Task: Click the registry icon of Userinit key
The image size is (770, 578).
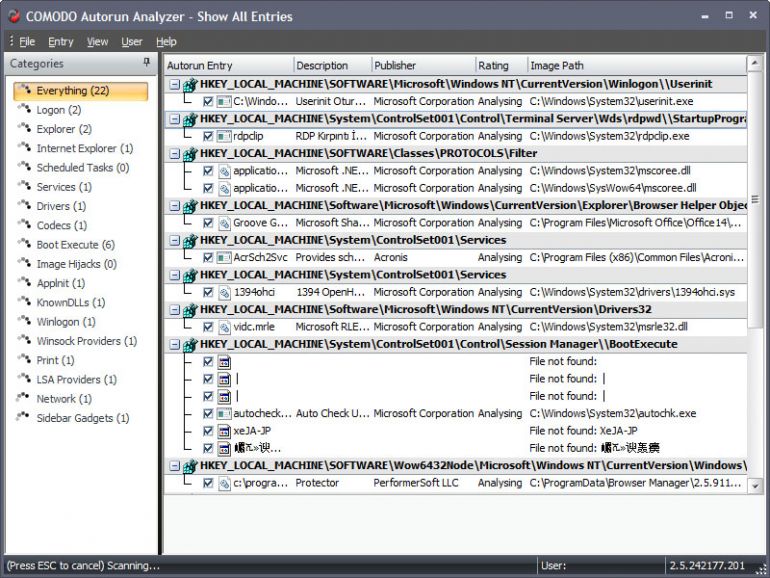Action: (x=189, y=84)
